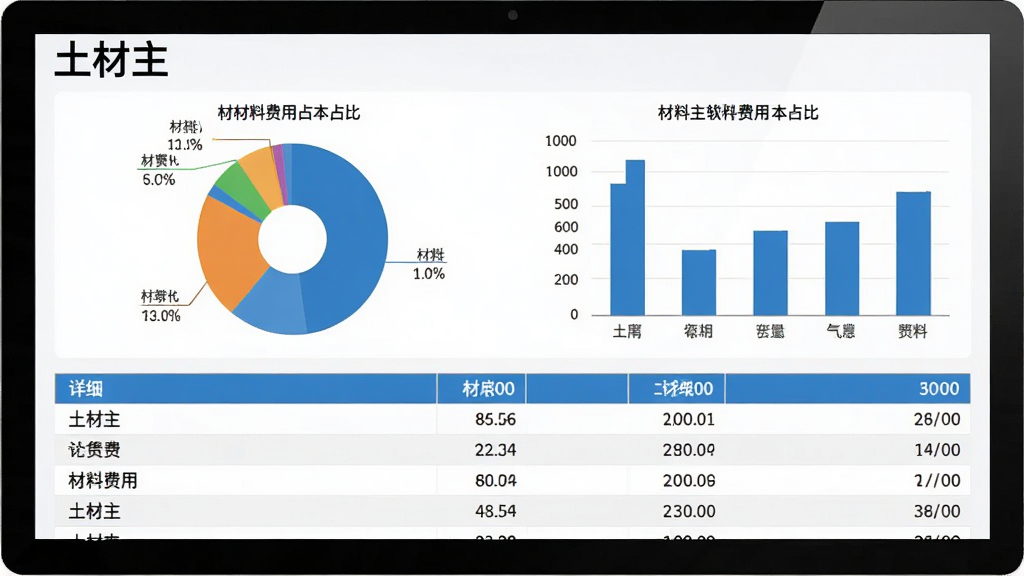This screenshot has width=1024, height=576.
Task: Click the large dashboard title 土材主
Action: (x=112, y=60)
